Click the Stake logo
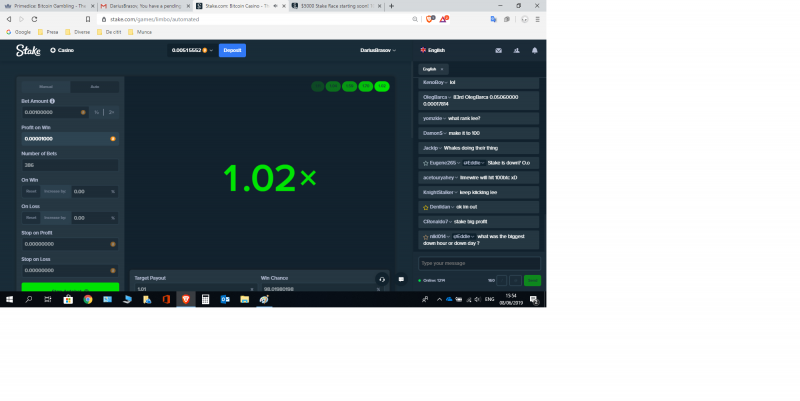The height and width of the screenshot is (401, 800). 28,50
